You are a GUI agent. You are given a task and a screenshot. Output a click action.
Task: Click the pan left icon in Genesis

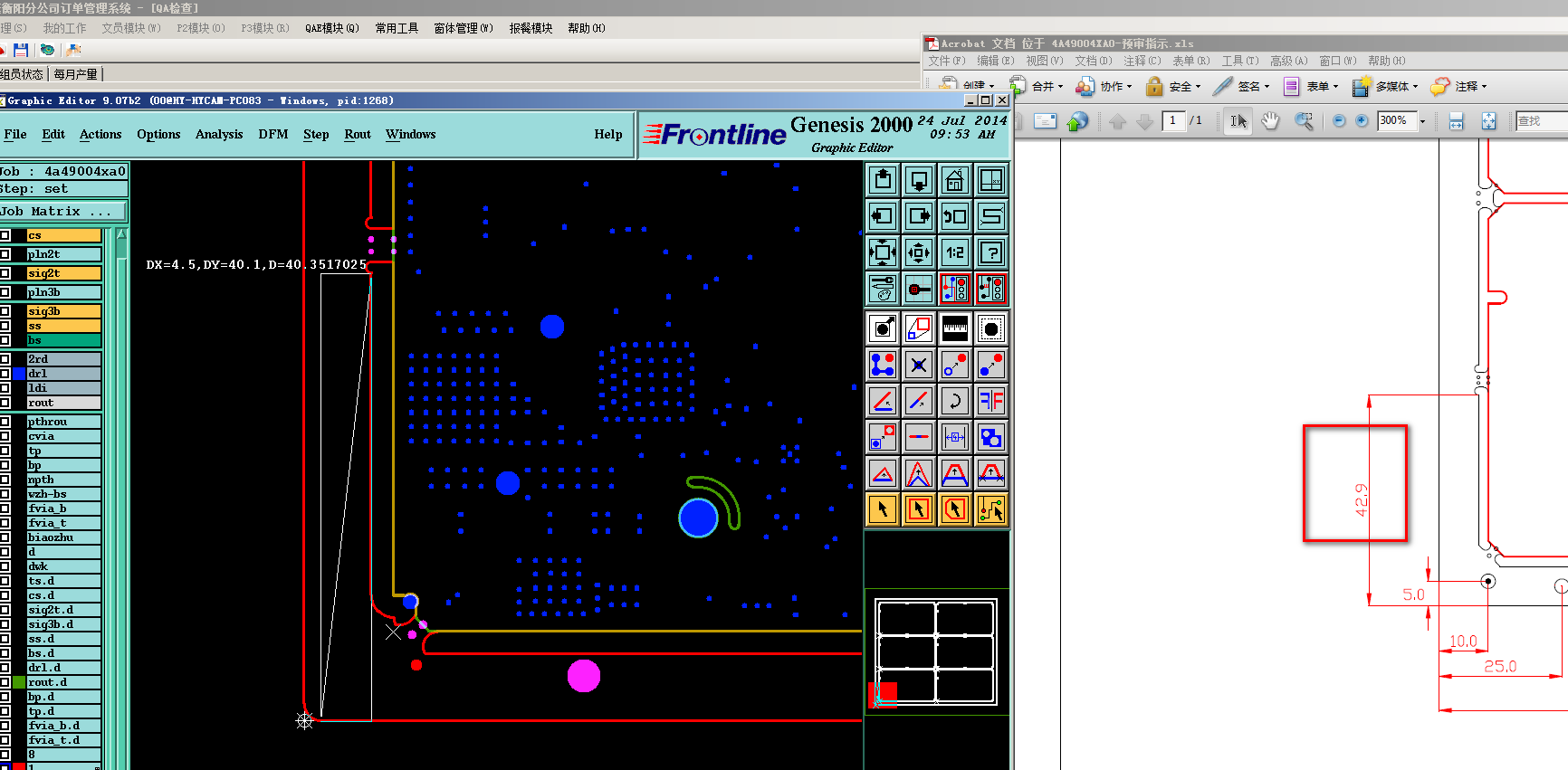pyautogui.click(x=883, y=216)
